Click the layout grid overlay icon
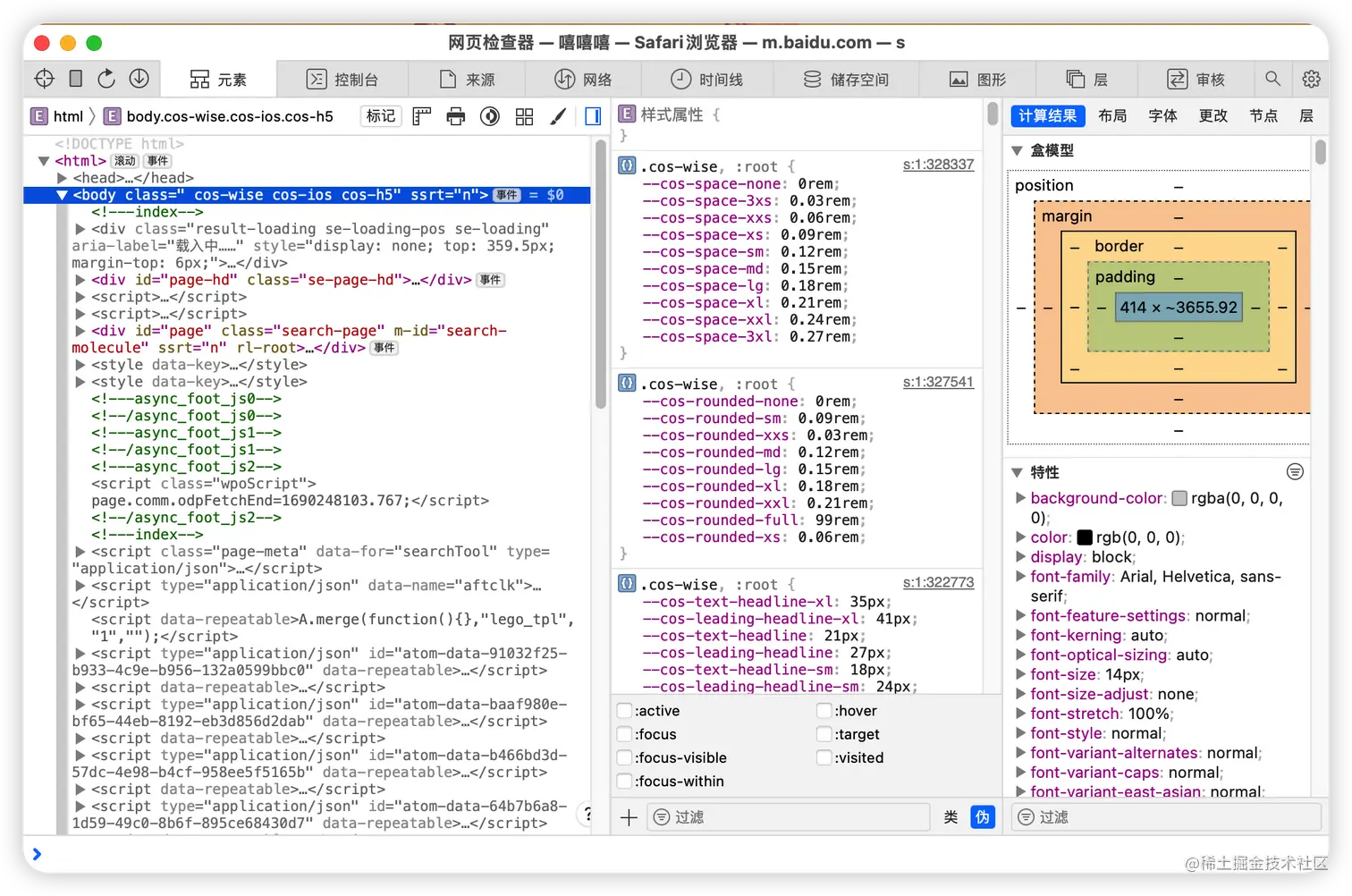 pyautogui.click(x=525, y=116)
